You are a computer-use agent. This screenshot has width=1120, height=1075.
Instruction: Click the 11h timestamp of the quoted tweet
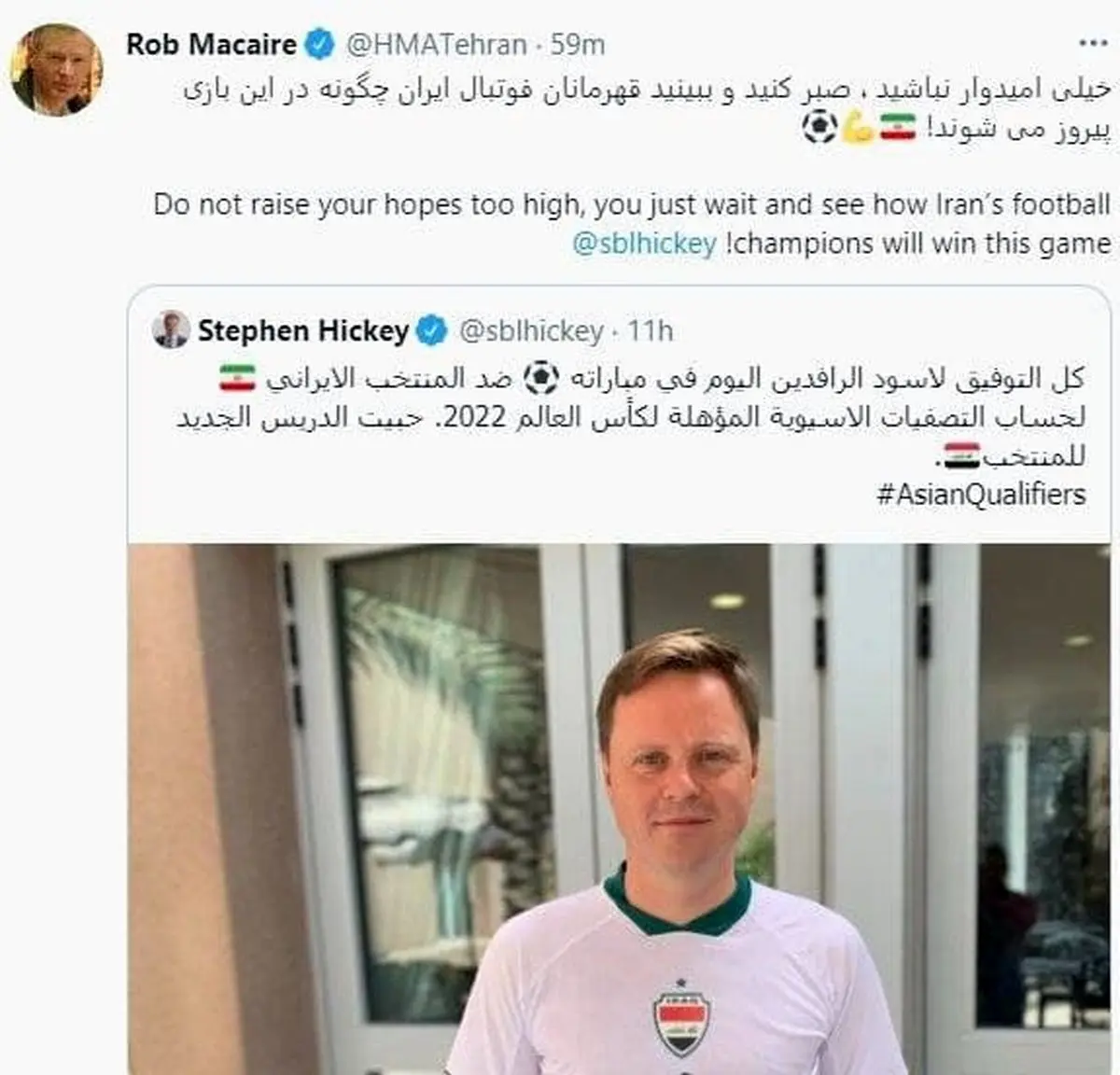tap(651, 330)
